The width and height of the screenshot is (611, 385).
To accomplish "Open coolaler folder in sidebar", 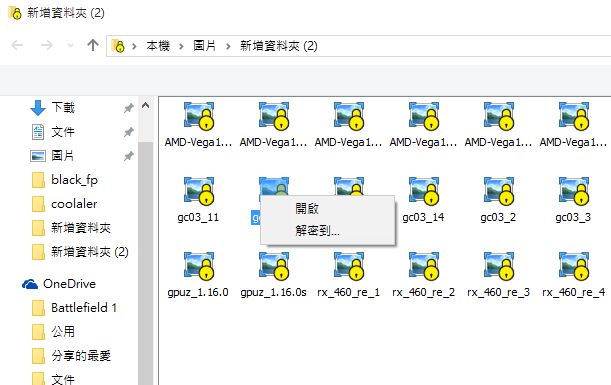I will click(74, 204).
